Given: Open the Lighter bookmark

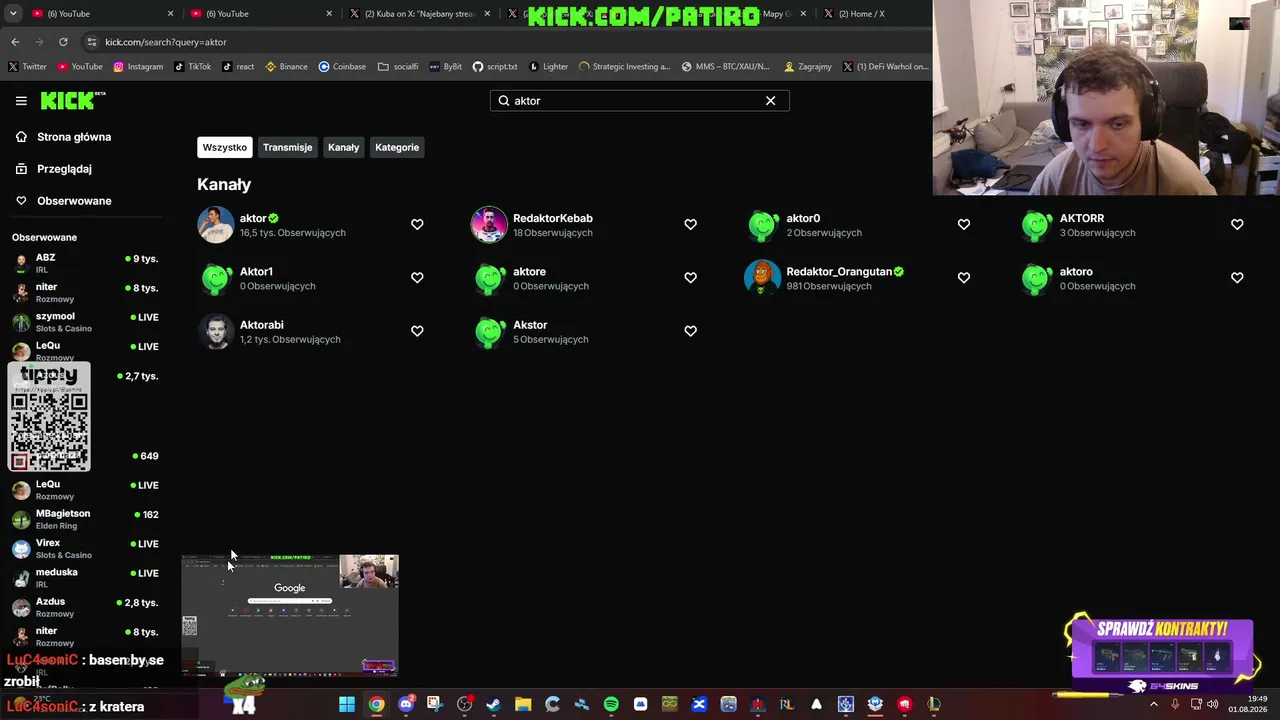Looking at the screenshot, I should pyautogui.click(x=548, y=67).
